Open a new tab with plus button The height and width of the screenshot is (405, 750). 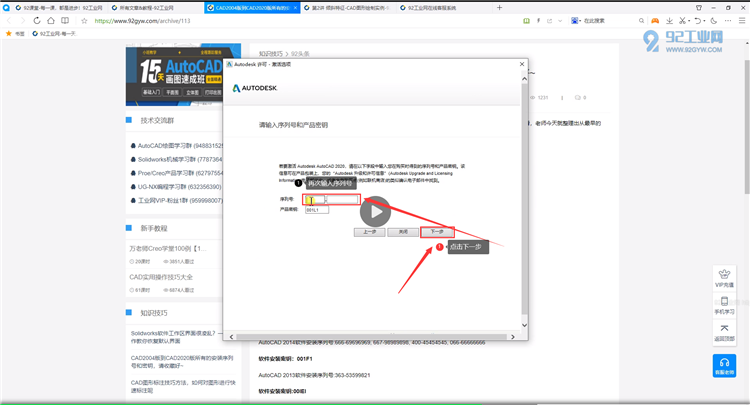coord(499,8)
